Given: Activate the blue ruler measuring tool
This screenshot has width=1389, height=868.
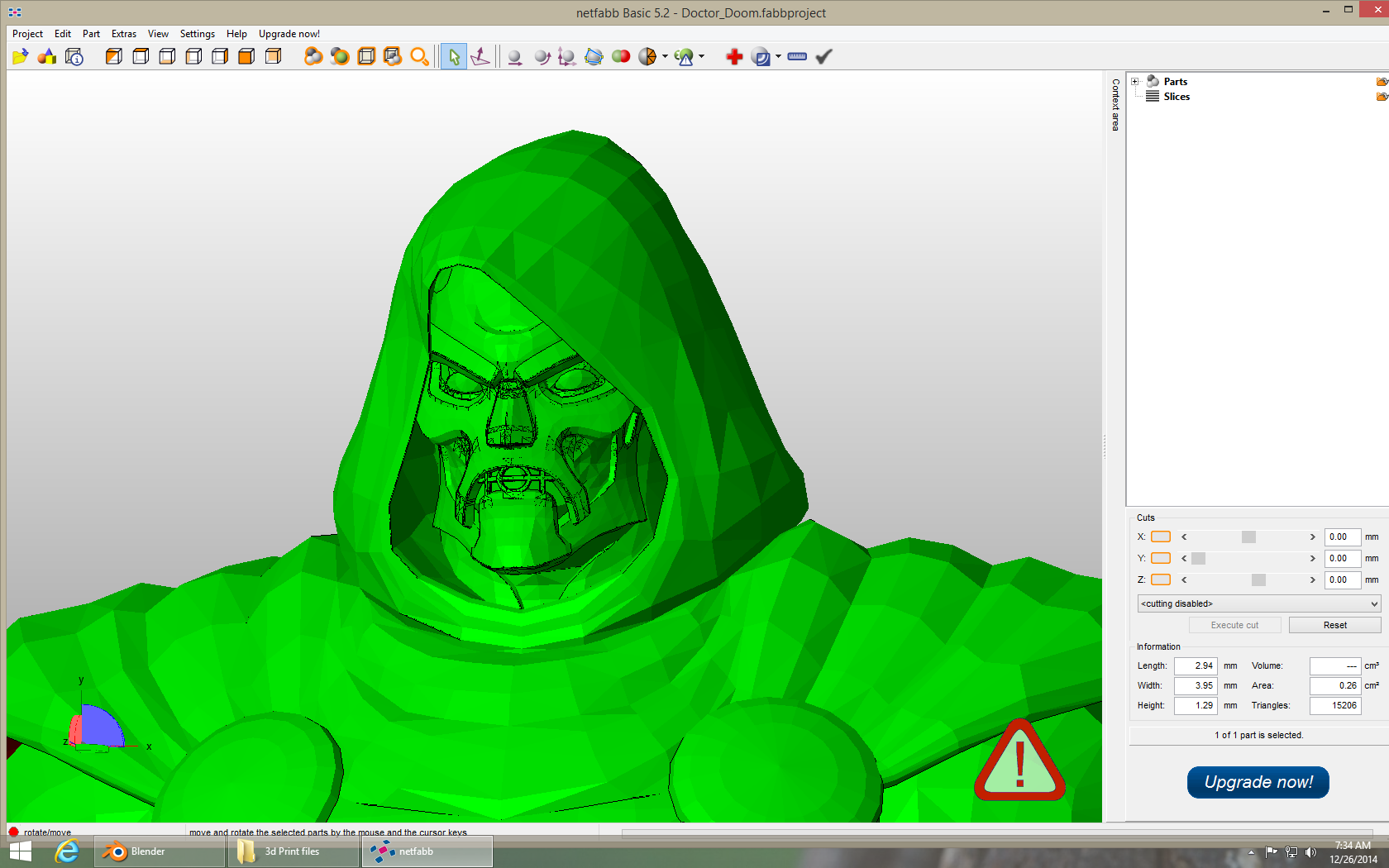Looking at the screenshot, I should (797, 56).
